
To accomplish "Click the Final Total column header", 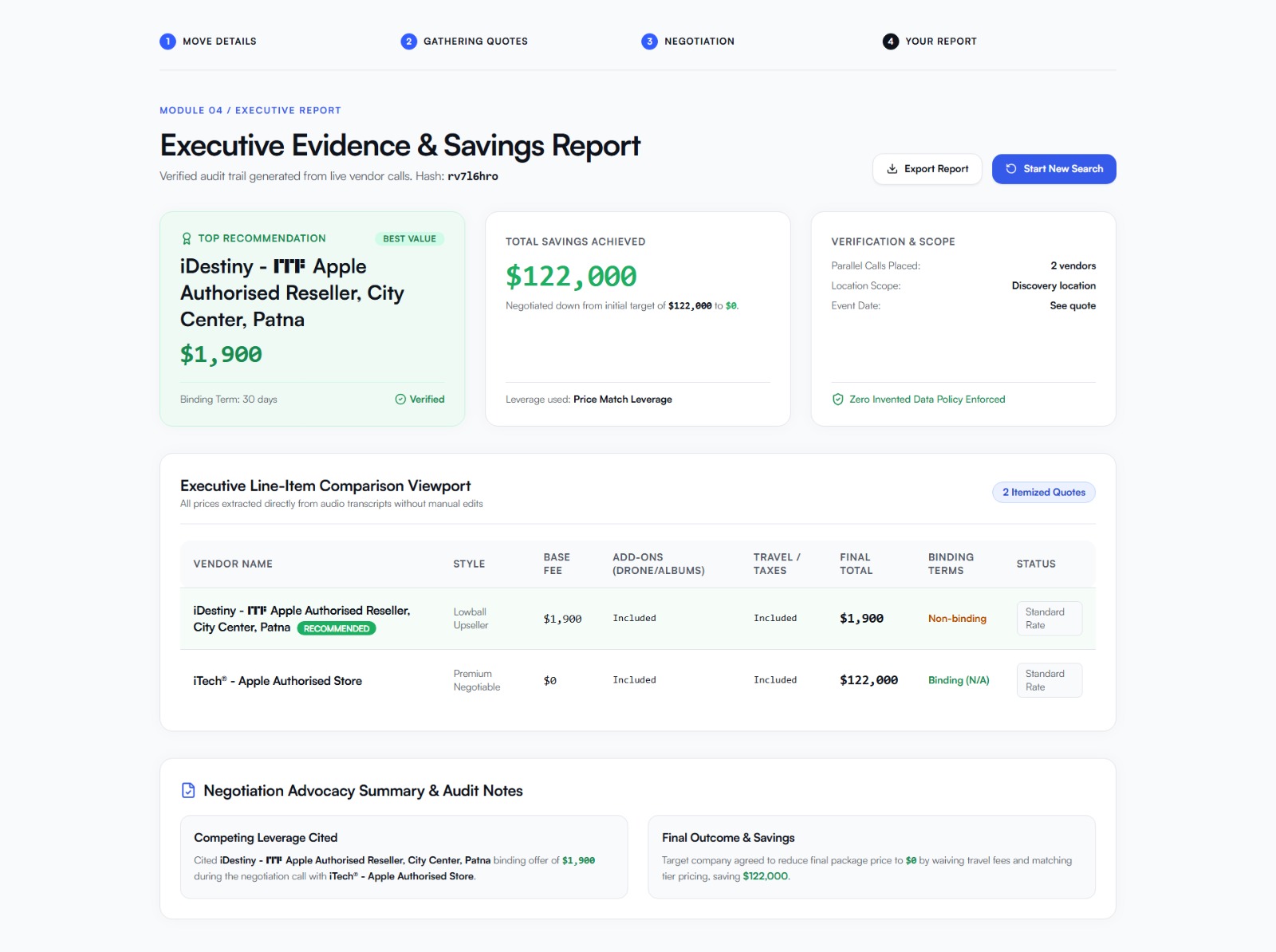I will click(856, 564).
